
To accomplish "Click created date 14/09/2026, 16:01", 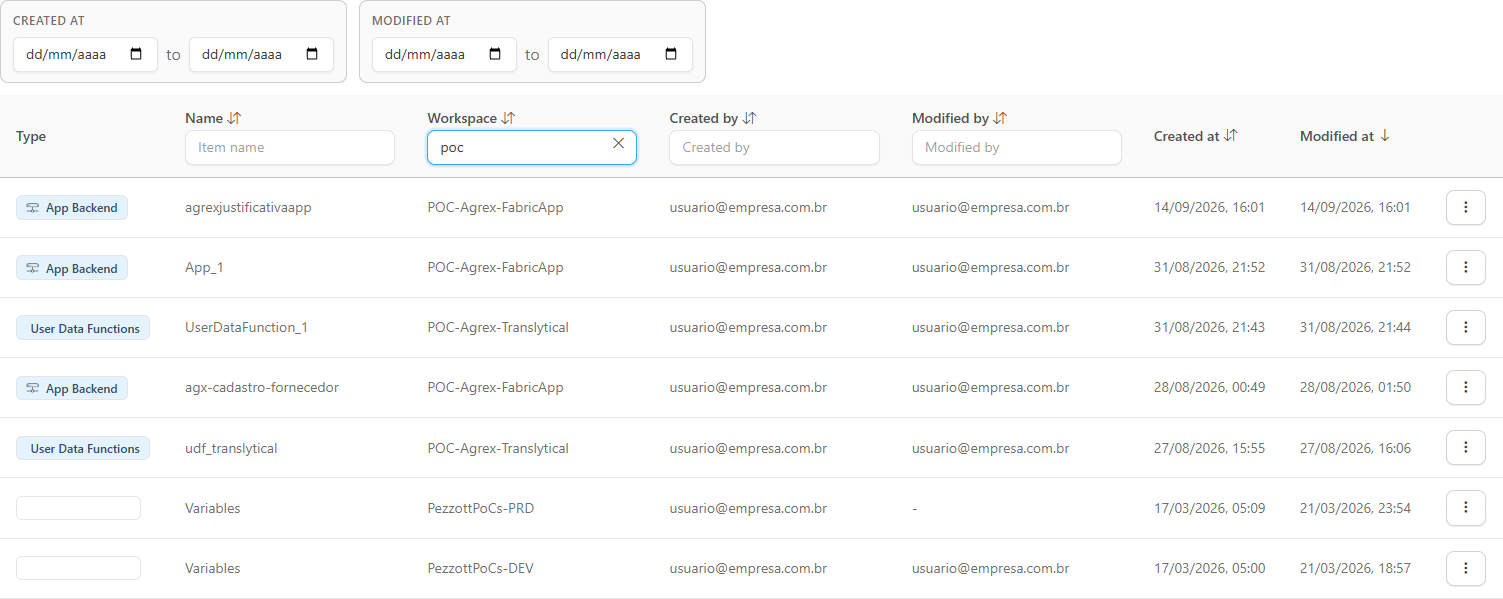I will coord(1209,207).
